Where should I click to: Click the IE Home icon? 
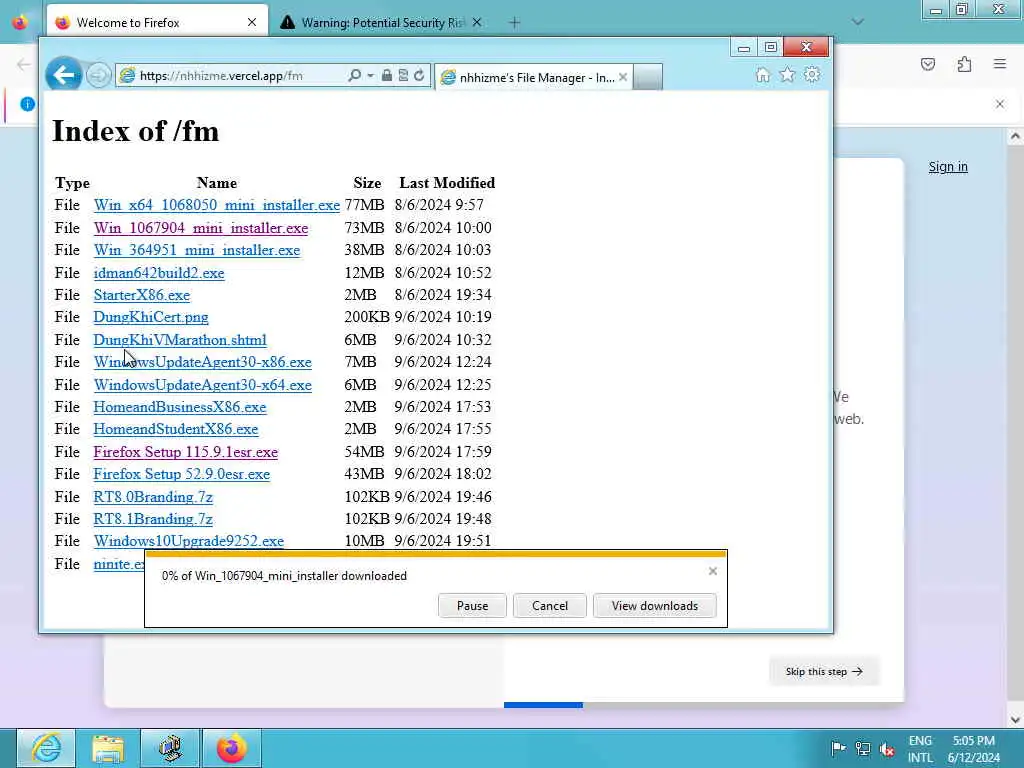(763, 74)
